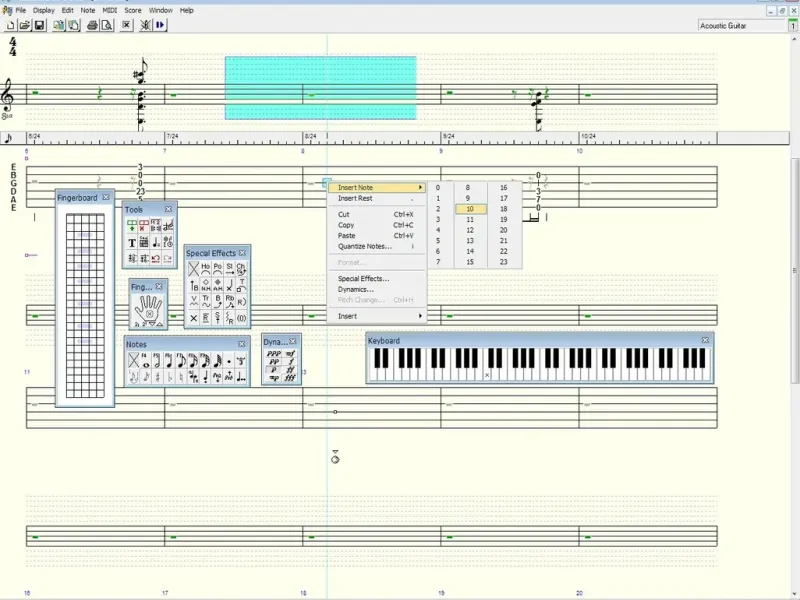The image size is (800, 600).
Task: Toggle the ppp dynamic marking
Action: point(273,354)
